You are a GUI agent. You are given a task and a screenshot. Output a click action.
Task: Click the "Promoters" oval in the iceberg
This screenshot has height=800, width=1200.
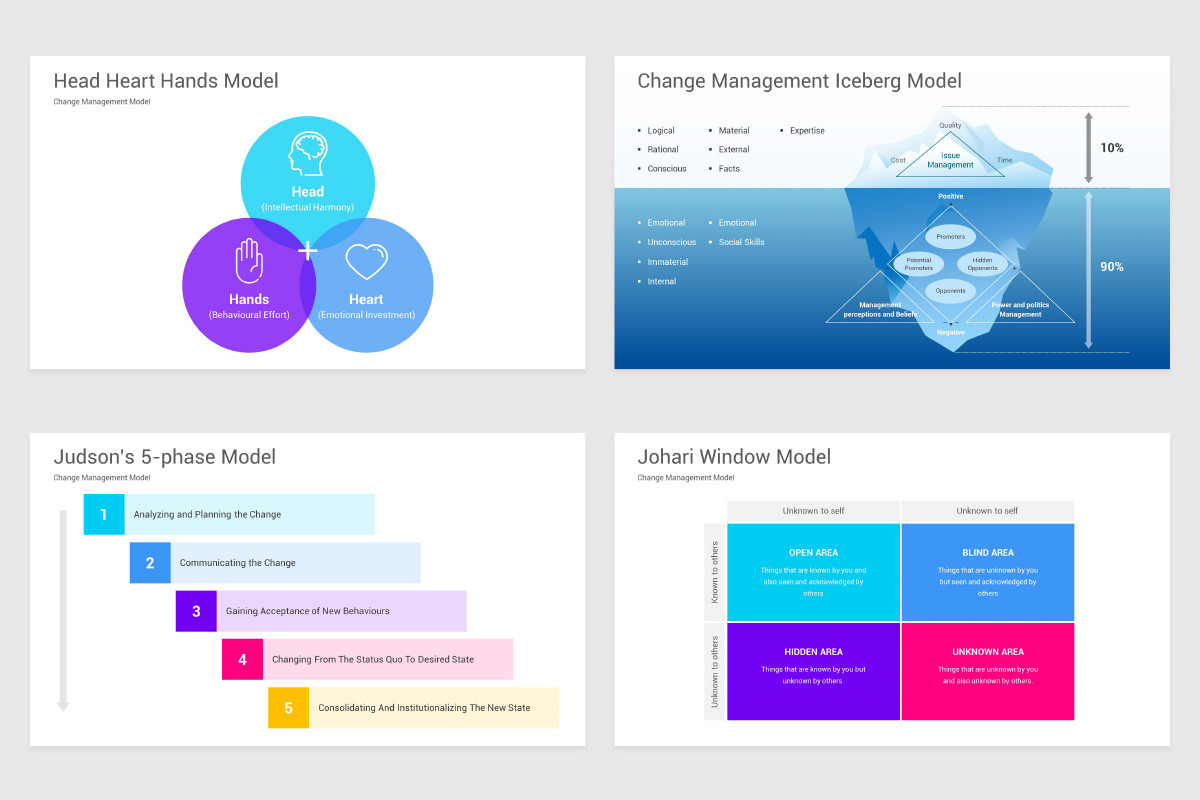951,237
